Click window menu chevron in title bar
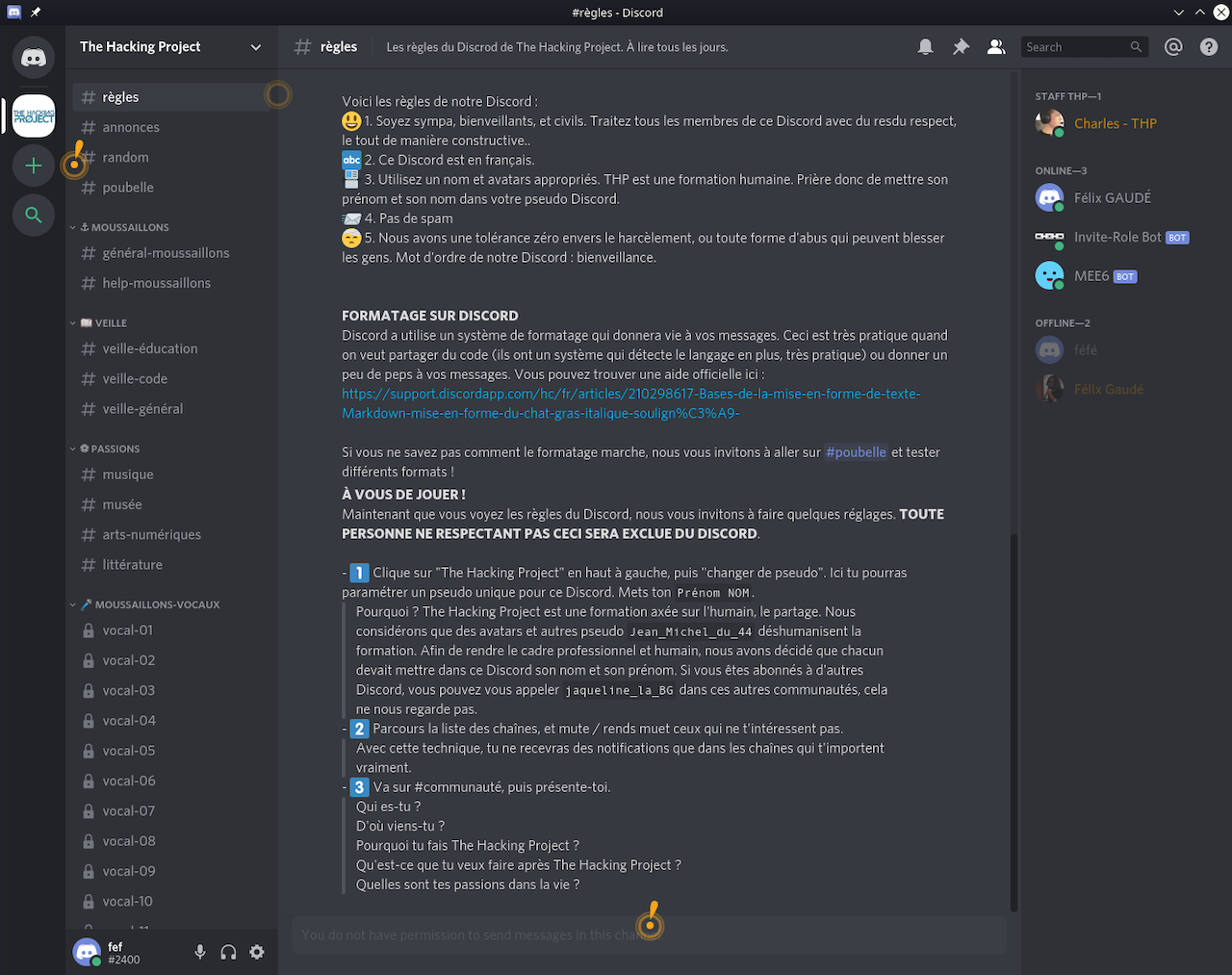This screenshot has height=975, width=1232. tap(1179, 13)
